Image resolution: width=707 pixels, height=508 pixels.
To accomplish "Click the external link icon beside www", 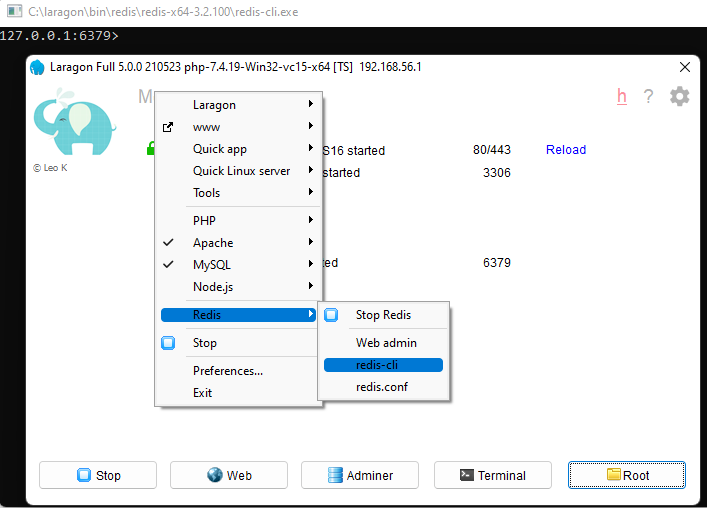I will click(x=168, y=127).
